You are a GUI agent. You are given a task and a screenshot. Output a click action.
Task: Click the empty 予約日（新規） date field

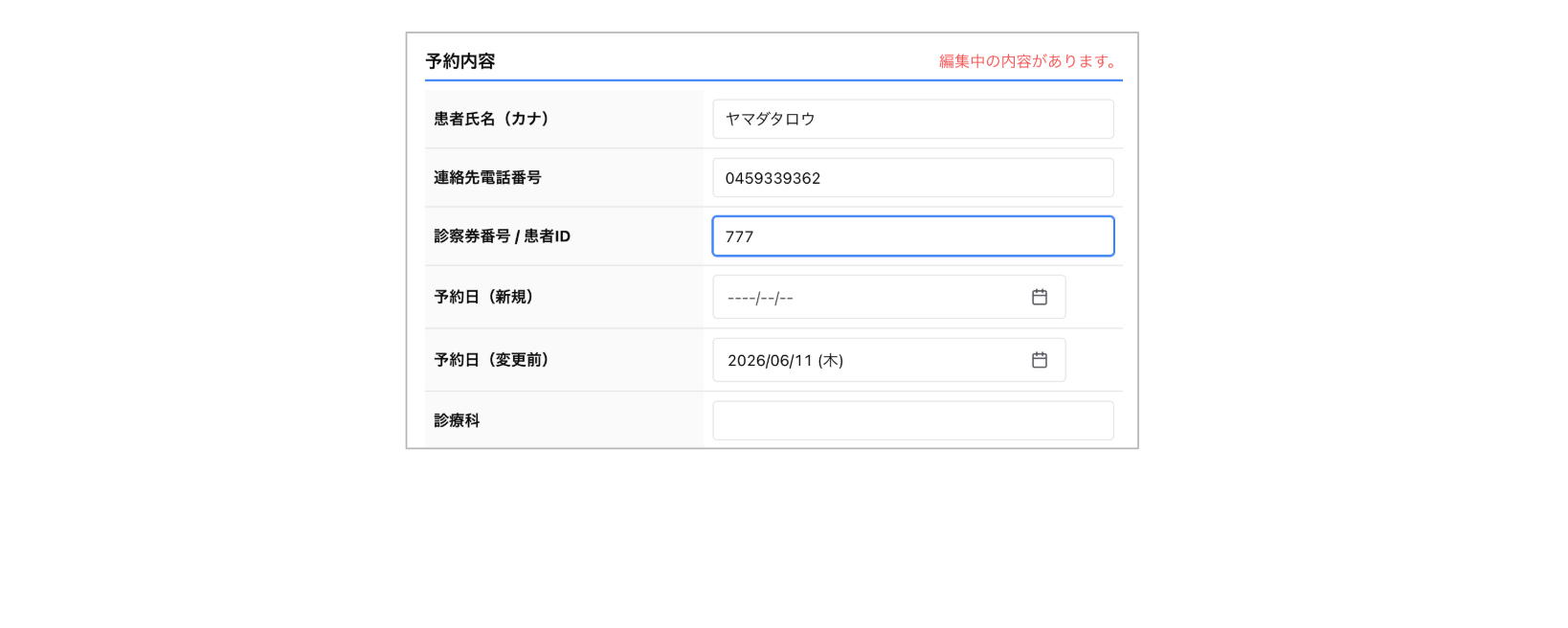(x=889, y=298)
